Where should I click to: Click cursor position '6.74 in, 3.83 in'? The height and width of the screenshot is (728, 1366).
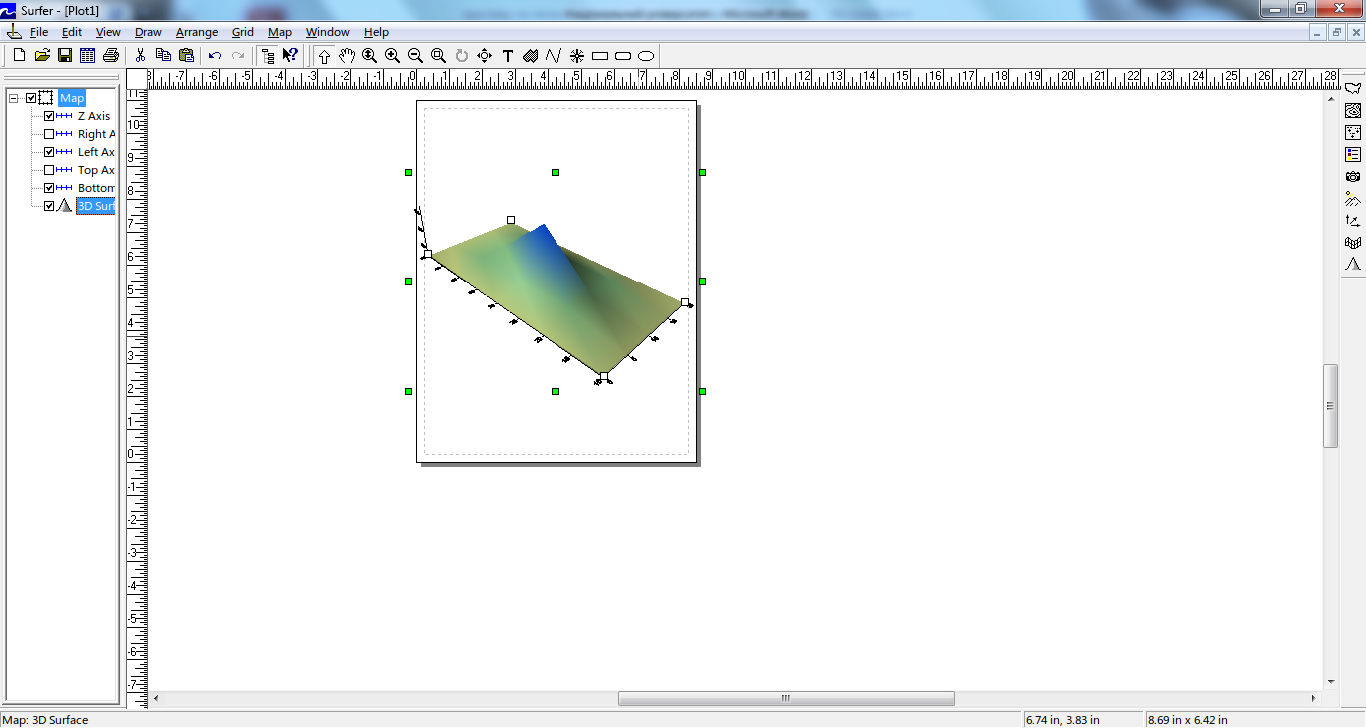(x=1063, y=720)
